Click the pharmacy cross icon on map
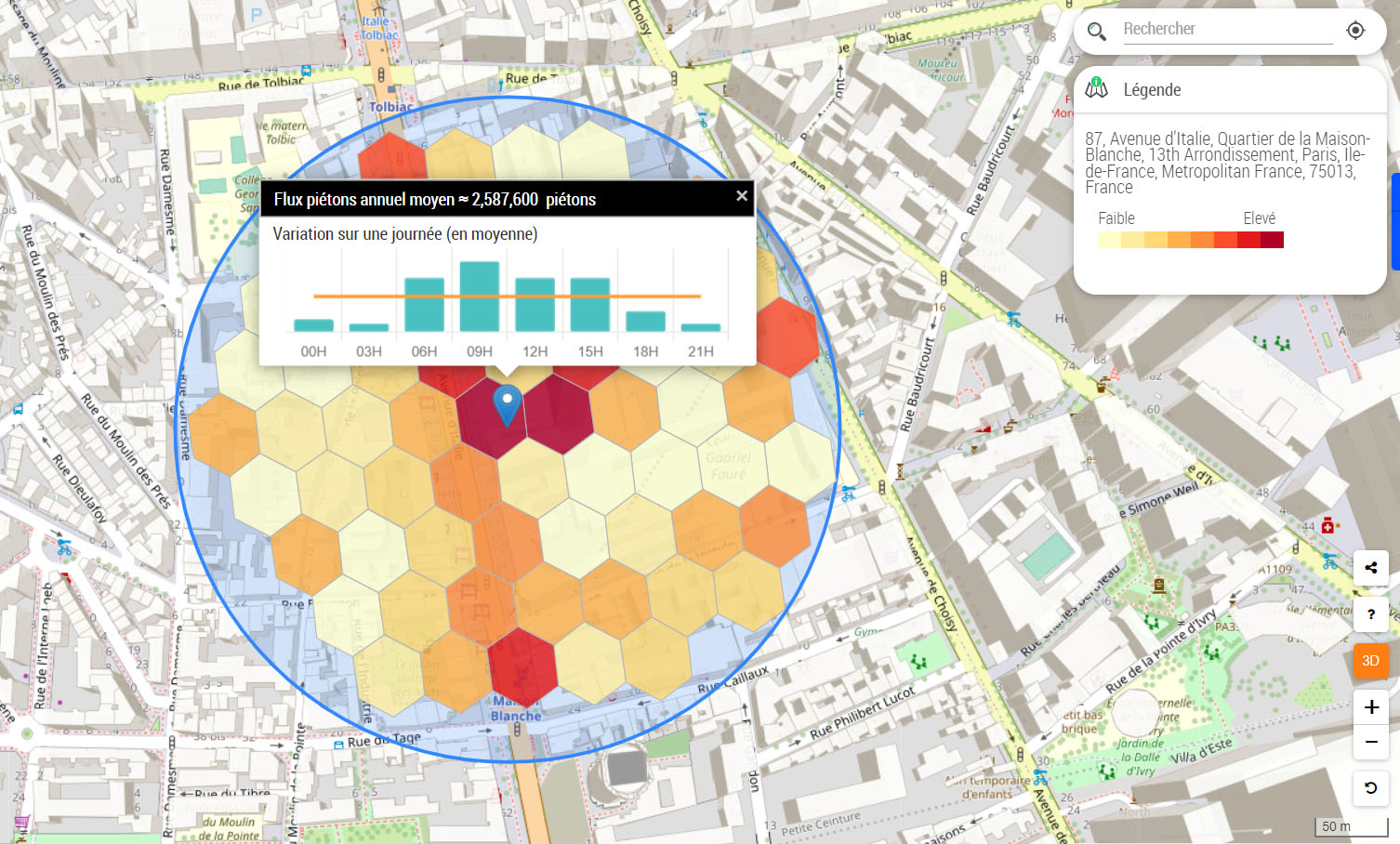The height and width of the screenshot is (844, 1400). pos(1327,526)
